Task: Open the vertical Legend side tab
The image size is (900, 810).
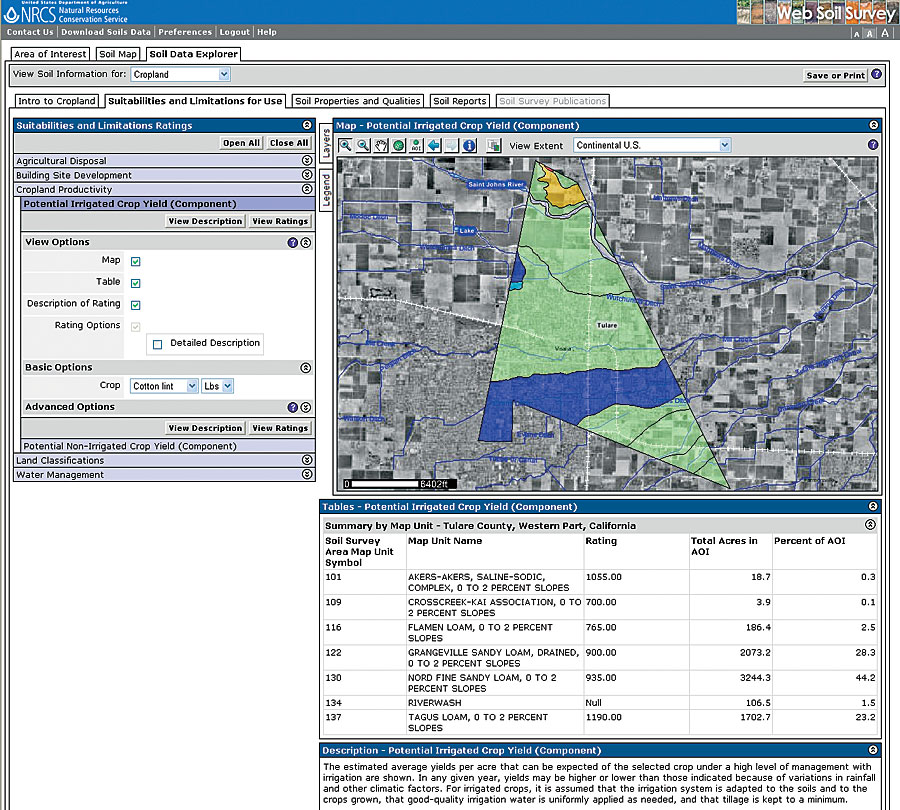Action: point(327,189)
